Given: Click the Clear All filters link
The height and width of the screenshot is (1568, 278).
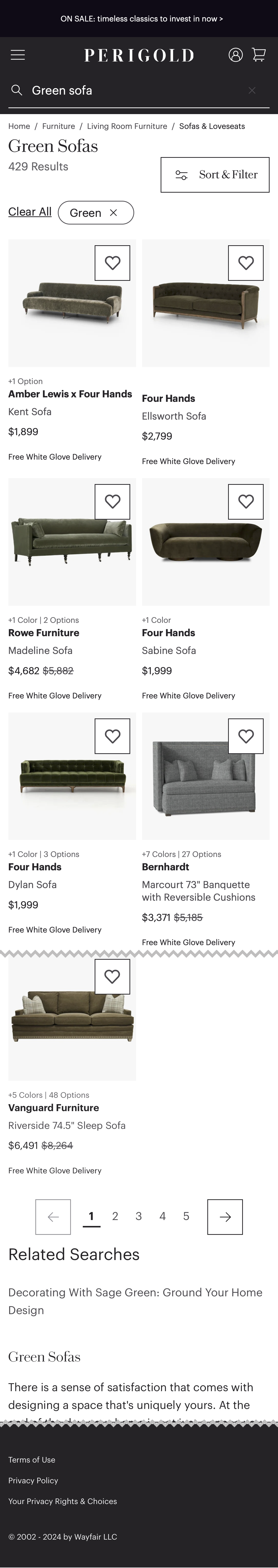Looking at the screenshot, I should pyautogui.click(x=30, y=212).
